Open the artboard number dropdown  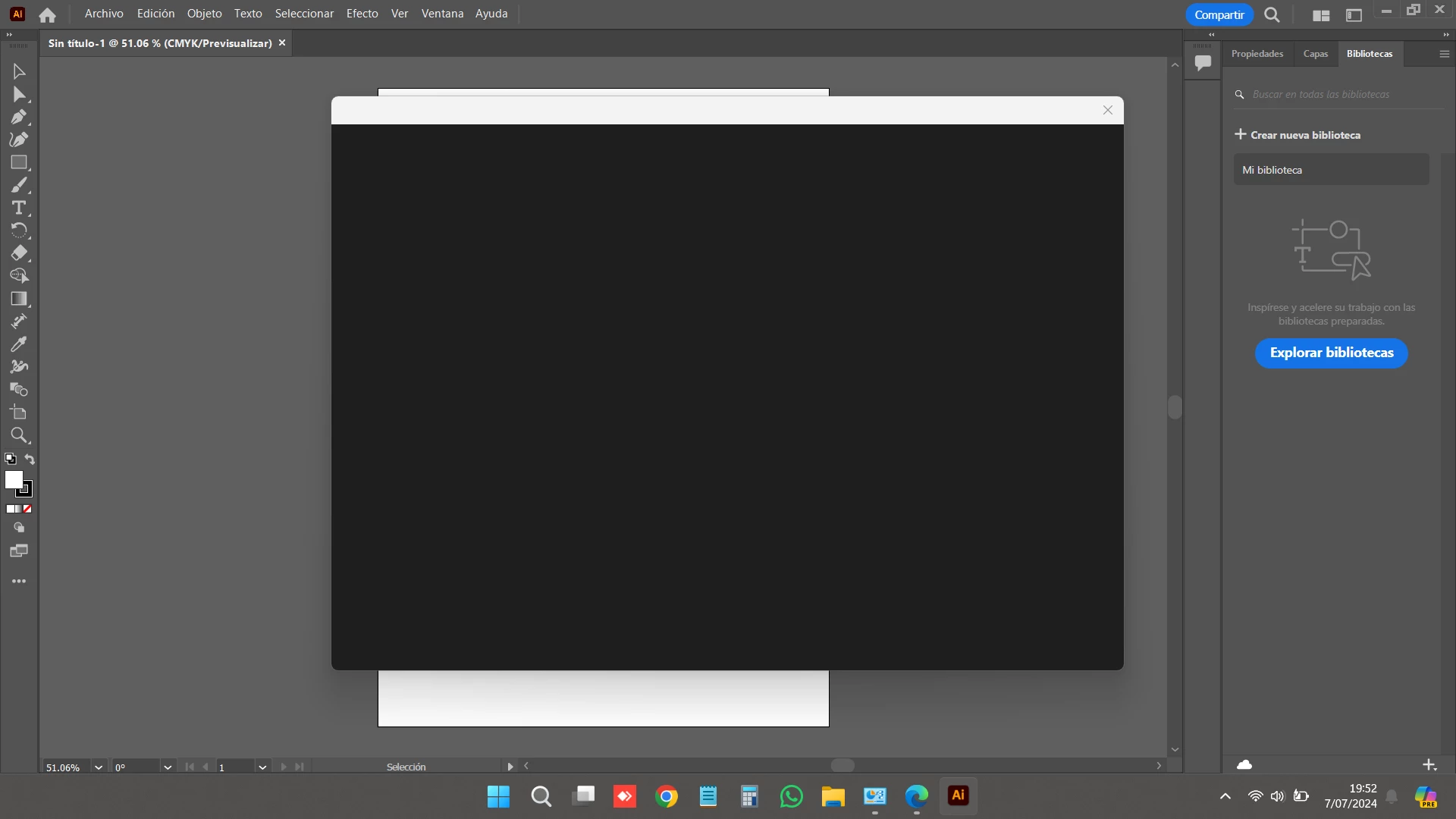coord(262,767)
